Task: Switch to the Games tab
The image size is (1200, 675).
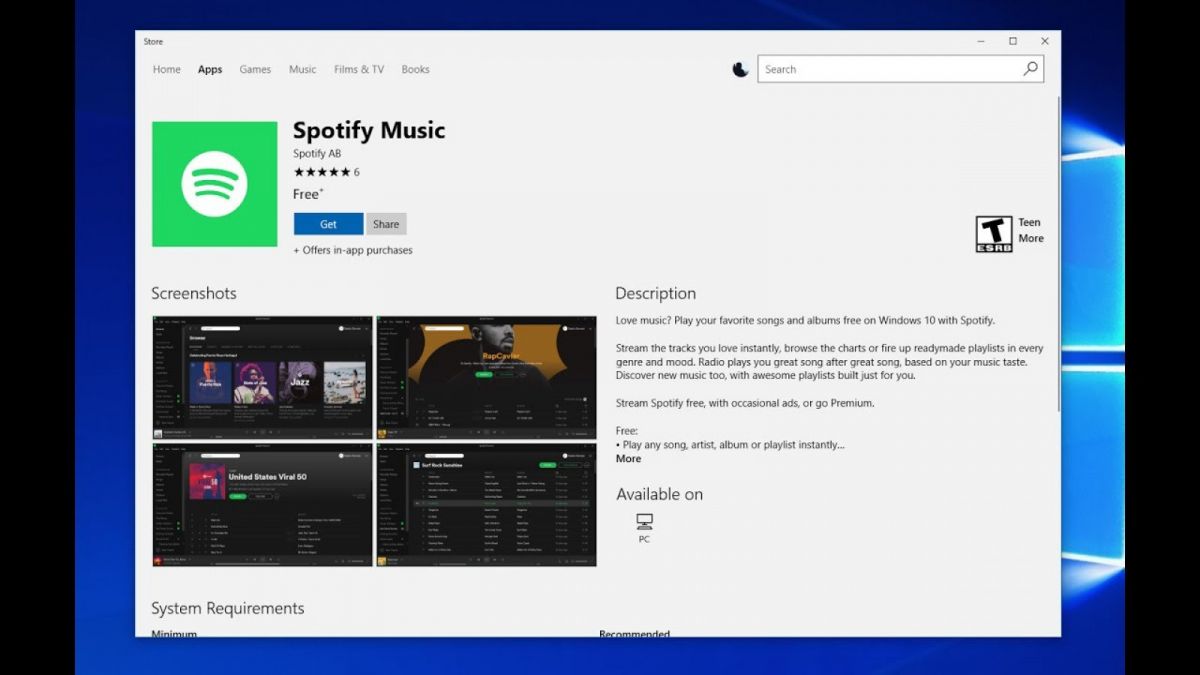Action: pyautogui.click(x=255, y=69)
